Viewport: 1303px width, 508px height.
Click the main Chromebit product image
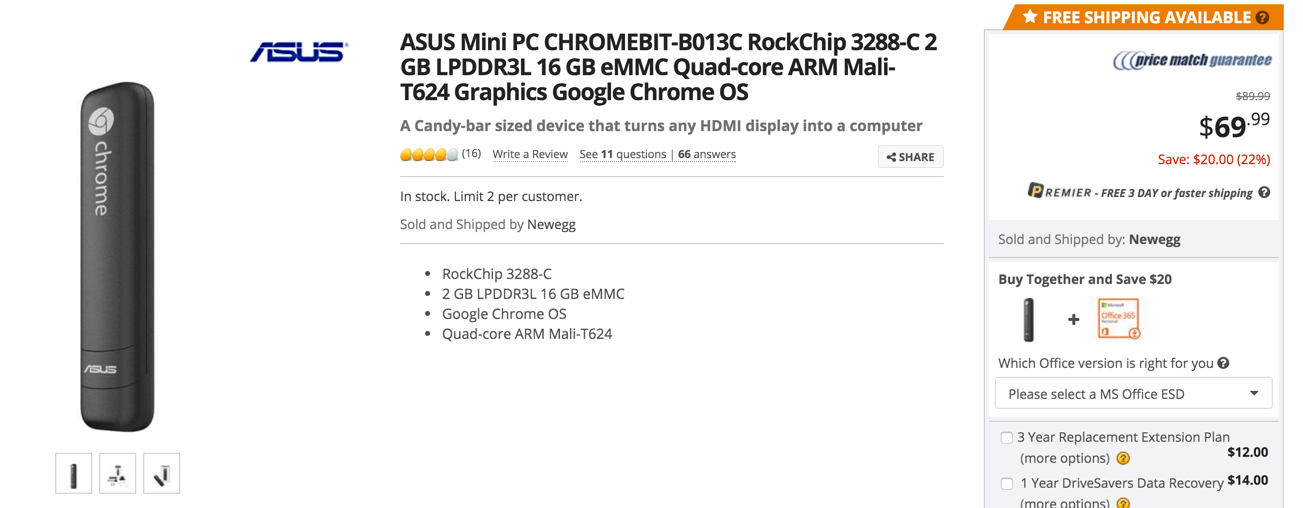(117, 257)
